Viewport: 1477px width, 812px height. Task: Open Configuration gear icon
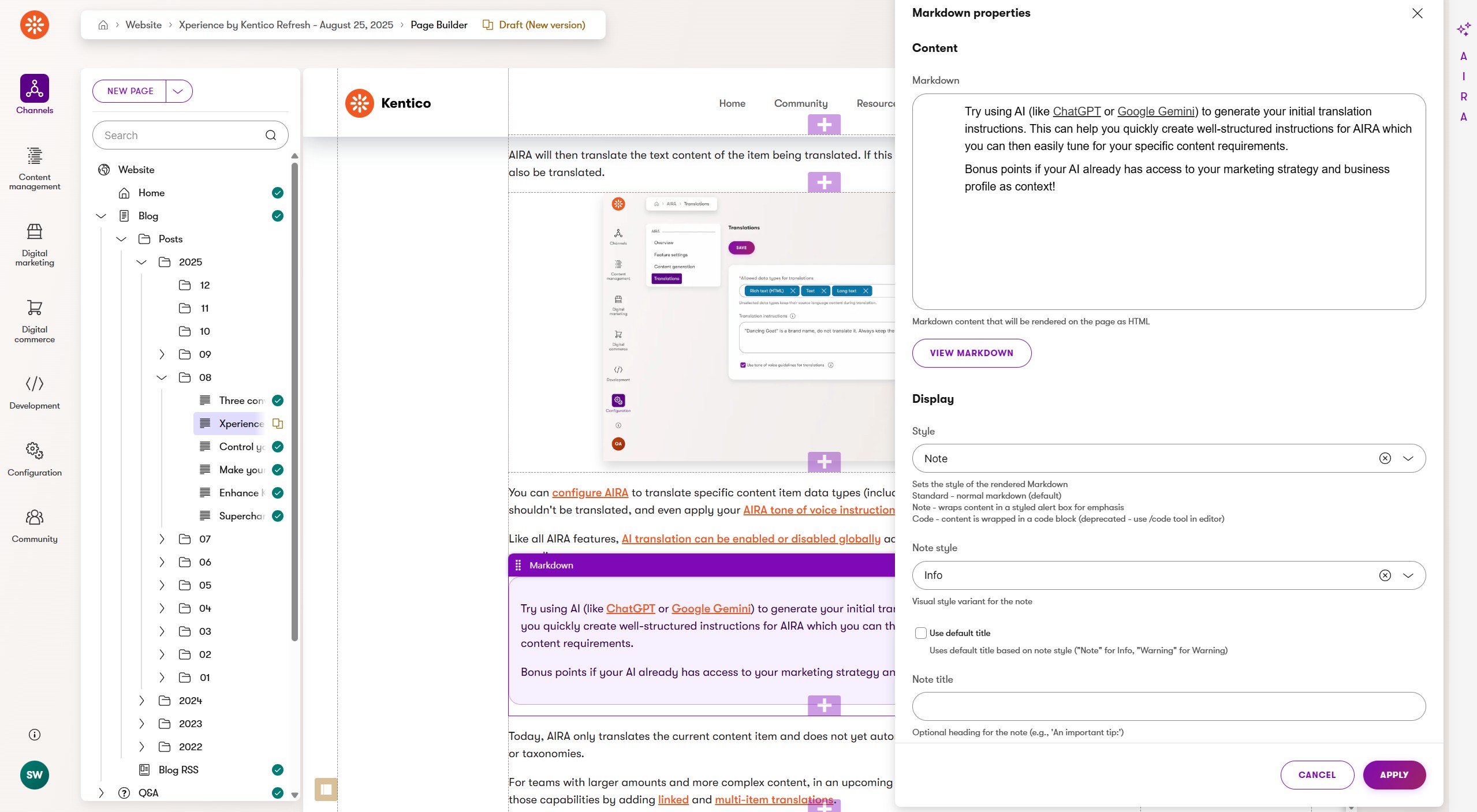pyautogui.click(x=34, y=451)
